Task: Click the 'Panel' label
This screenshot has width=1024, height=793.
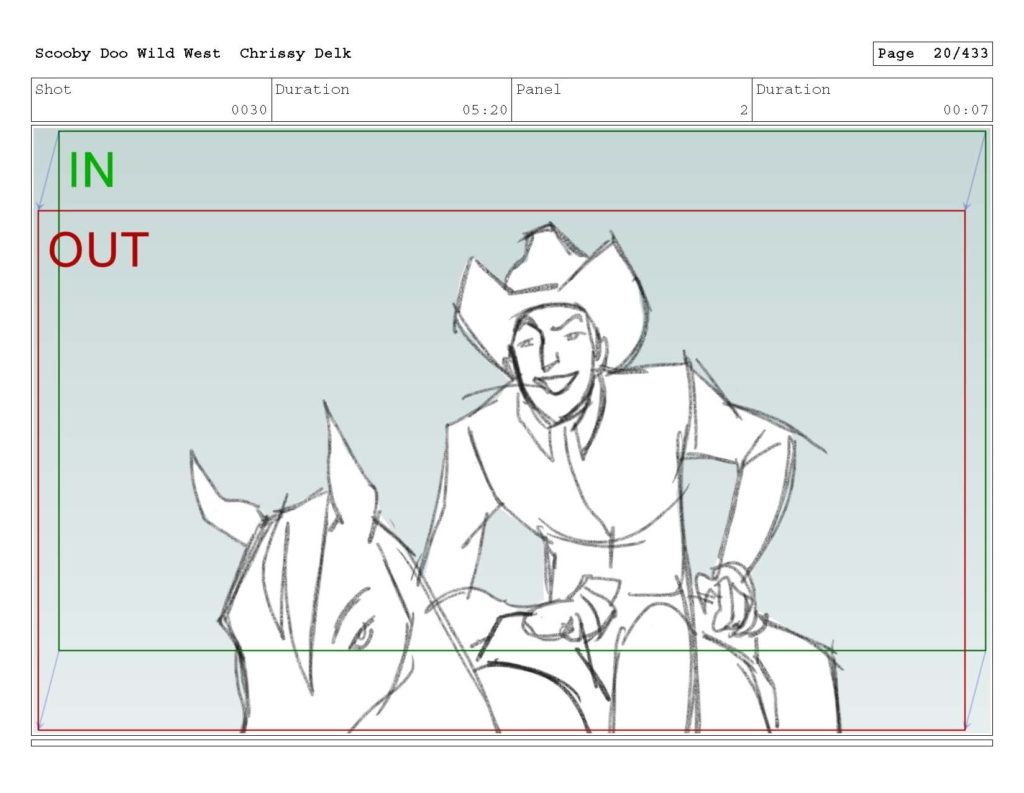Action: click(538, 89)
